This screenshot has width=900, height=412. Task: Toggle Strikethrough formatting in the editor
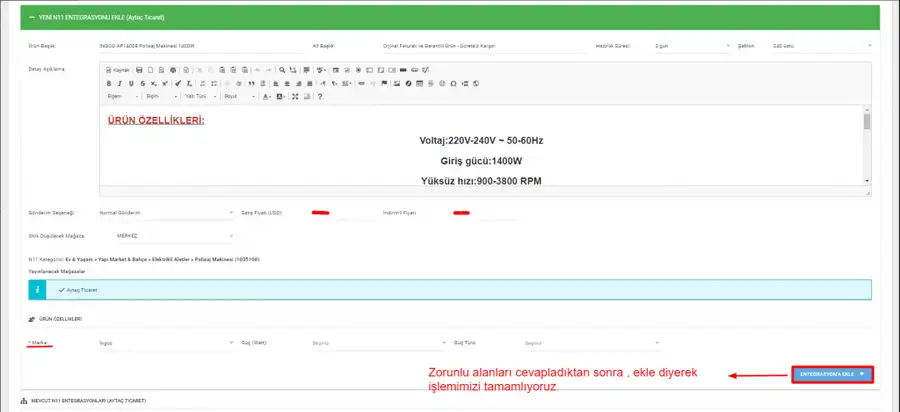pyautogui.click(x=143, y=84)
